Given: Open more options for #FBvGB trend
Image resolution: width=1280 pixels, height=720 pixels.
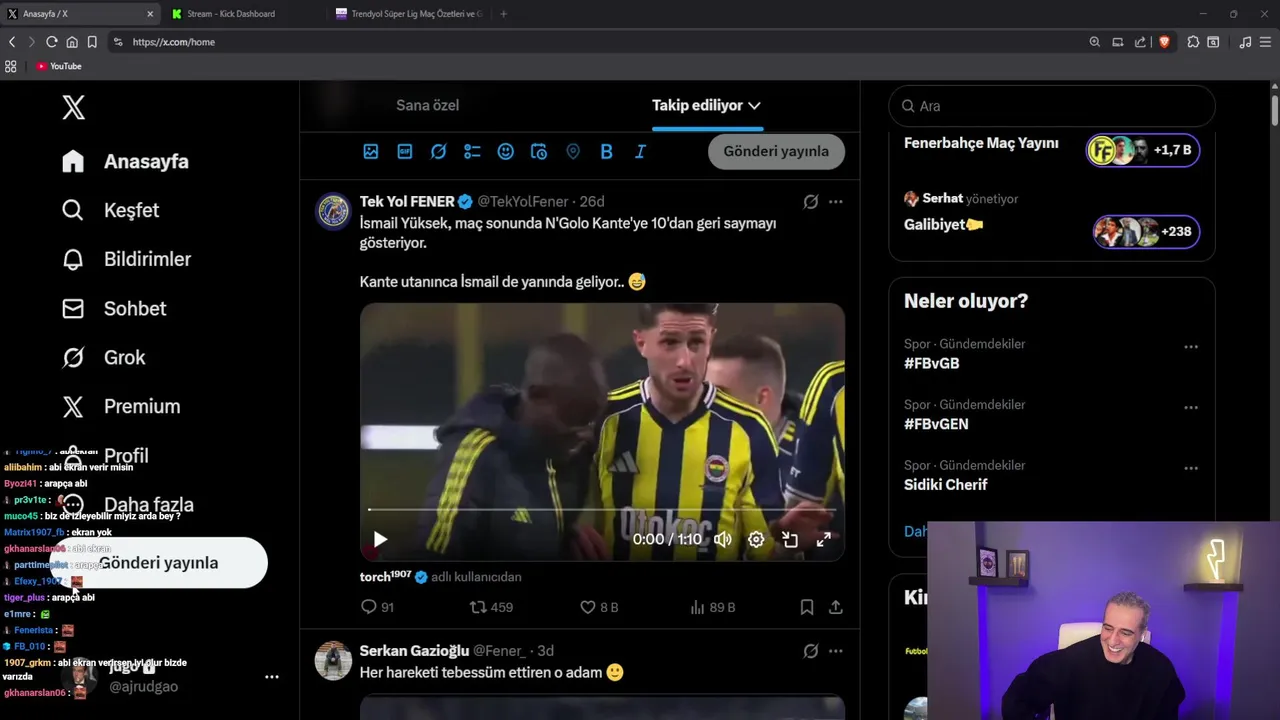Looking at the screenshot, I should 1191,347.
